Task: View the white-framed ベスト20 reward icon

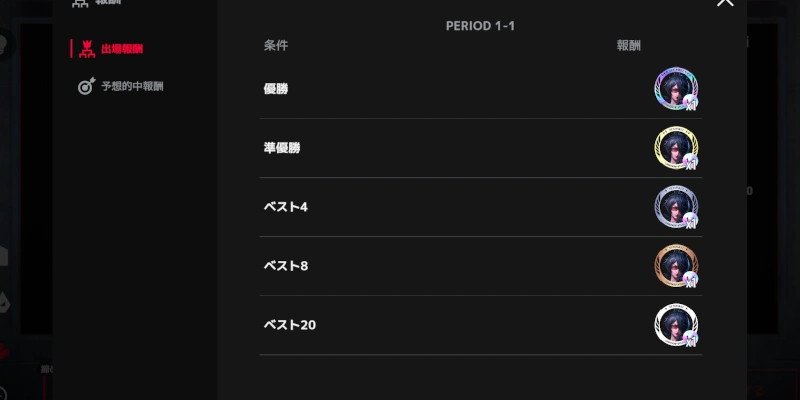Action: point(675,325)
